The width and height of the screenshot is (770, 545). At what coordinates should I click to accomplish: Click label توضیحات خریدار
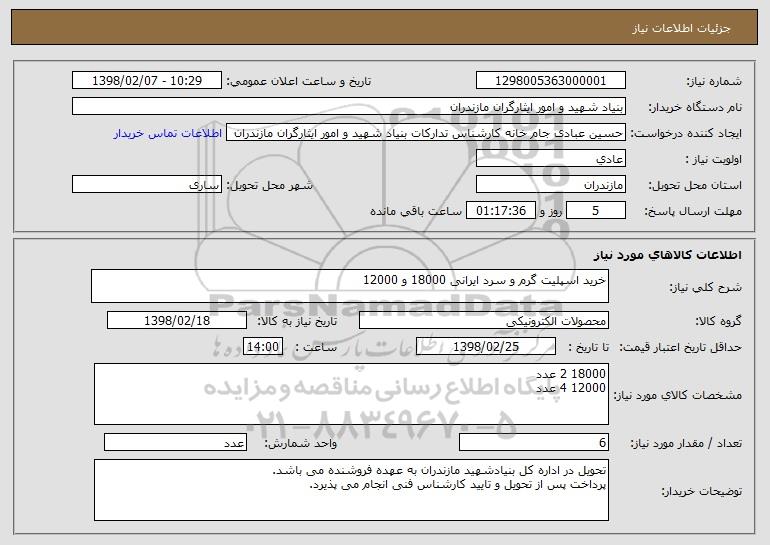click(x=702, y=491)
